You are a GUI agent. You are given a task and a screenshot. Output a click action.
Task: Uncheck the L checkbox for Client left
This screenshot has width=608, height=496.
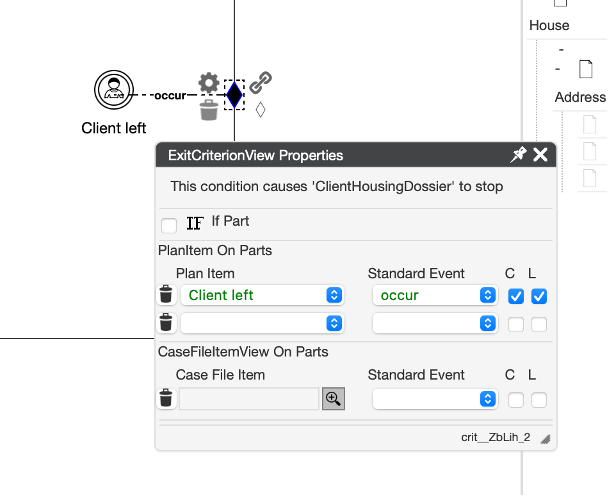(x=539, y=296)
